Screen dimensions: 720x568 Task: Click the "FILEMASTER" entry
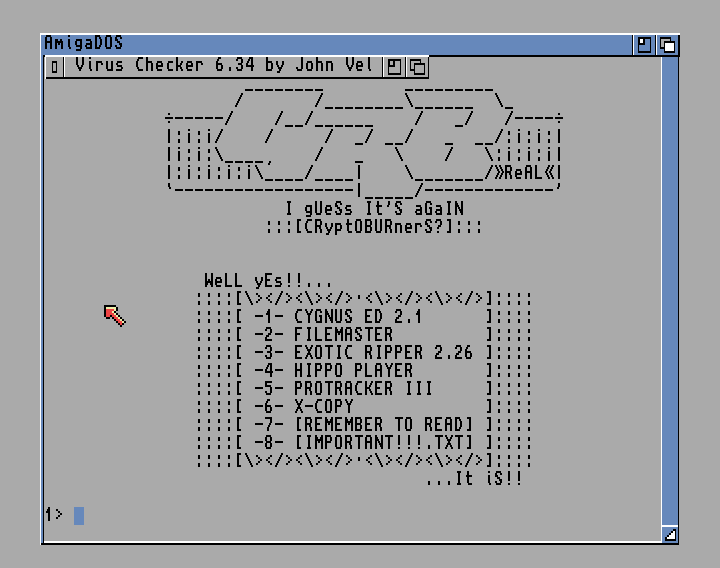pyautogui.click(x=343, y=334)
